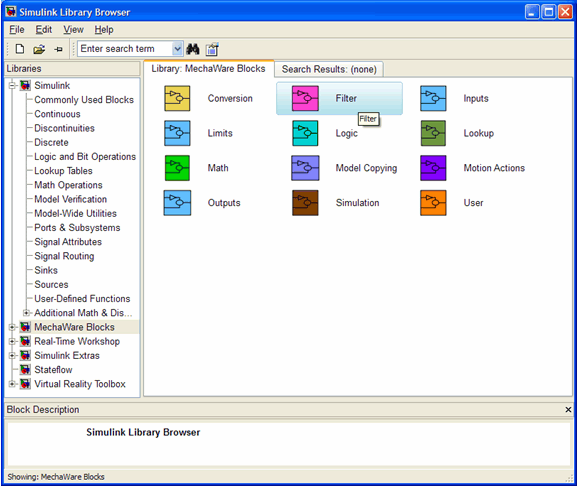This screenshot has height=487, width=578.
Task: Select Sinks in the library tree
Action: point(46,271)
